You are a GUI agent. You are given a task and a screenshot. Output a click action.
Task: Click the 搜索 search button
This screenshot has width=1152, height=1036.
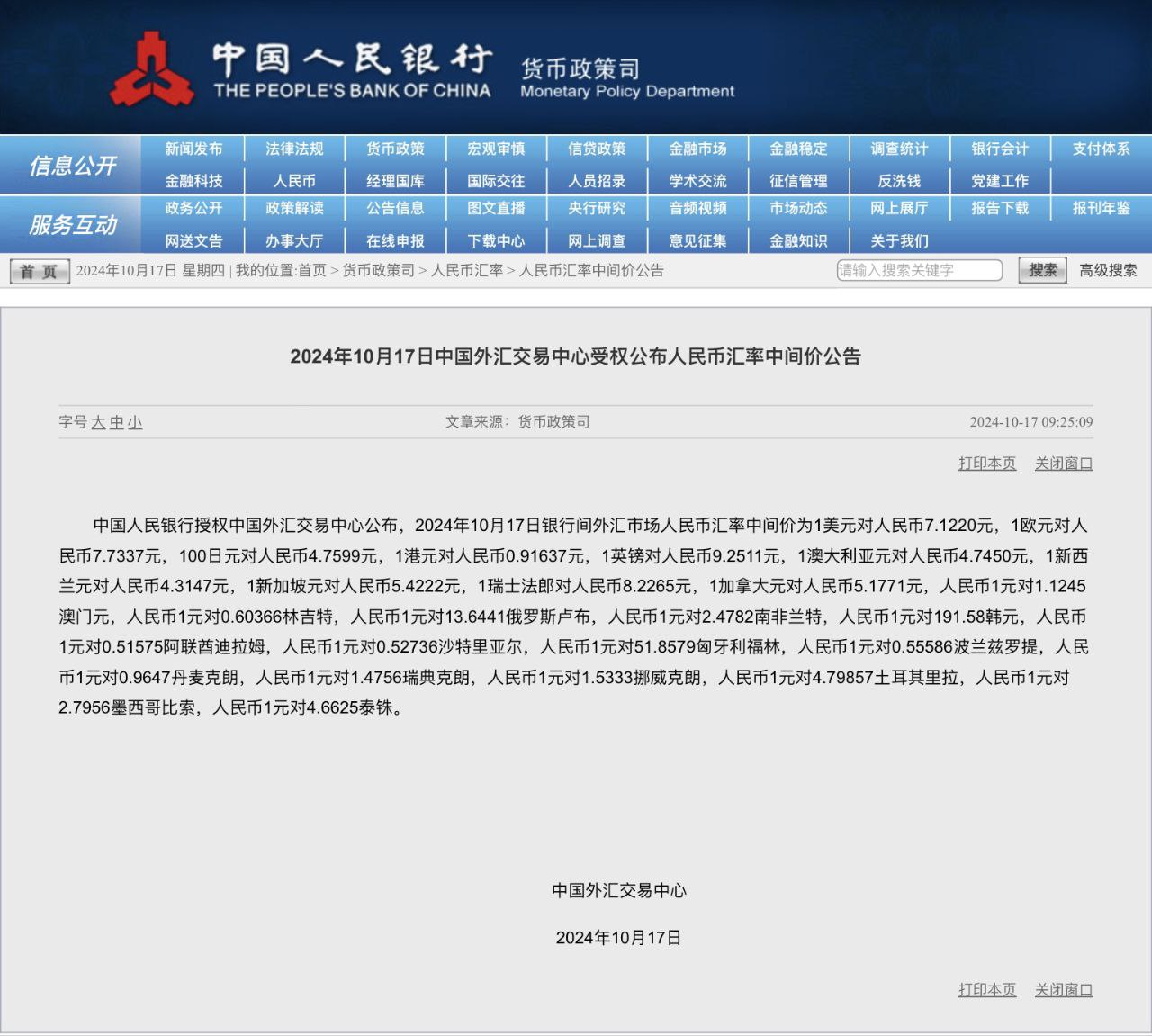click(1042, 270)
